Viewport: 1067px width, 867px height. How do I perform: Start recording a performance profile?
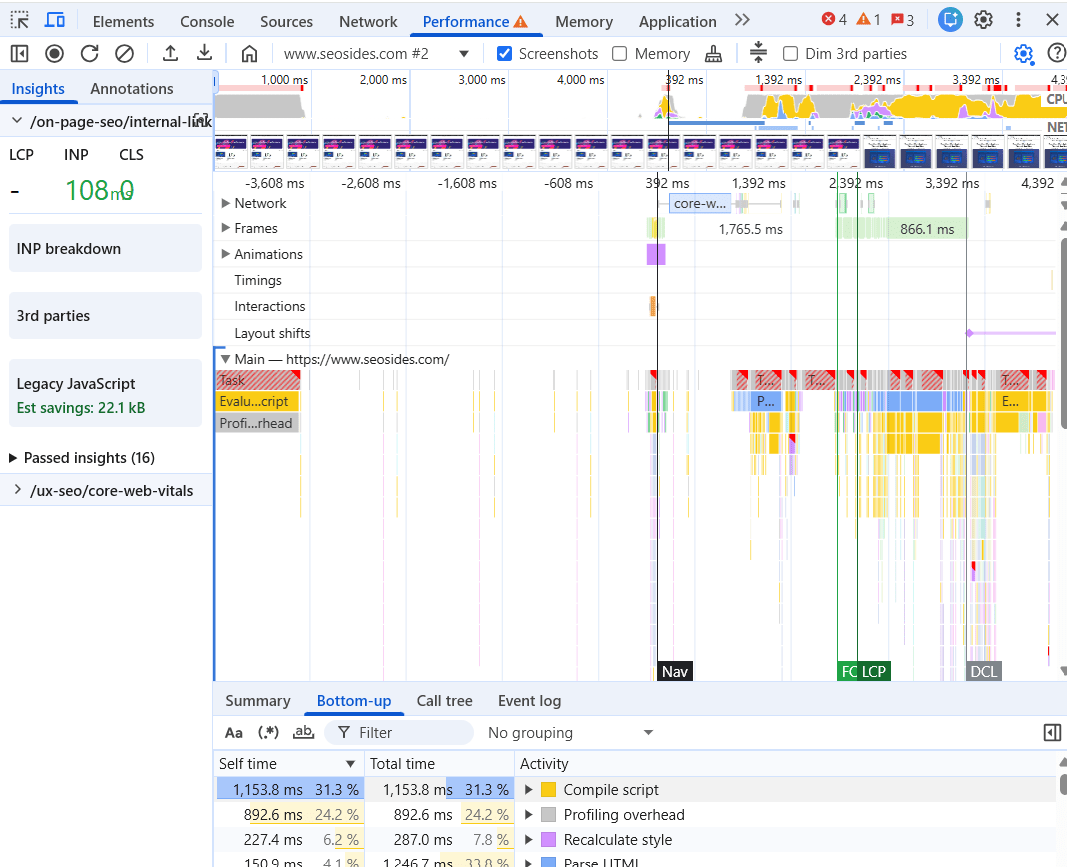click(x=54, y=53)
